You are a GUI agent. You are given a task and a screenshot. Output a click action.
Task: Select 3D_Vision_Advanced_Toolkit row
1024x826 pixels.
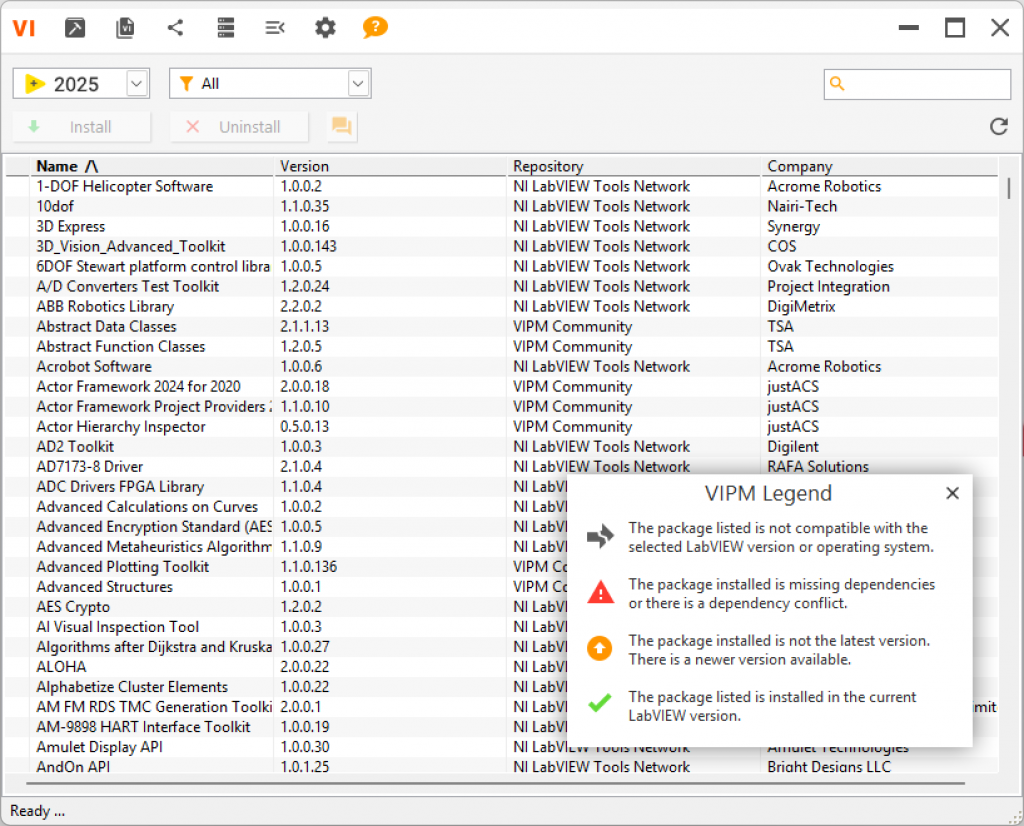coord(502,246)
